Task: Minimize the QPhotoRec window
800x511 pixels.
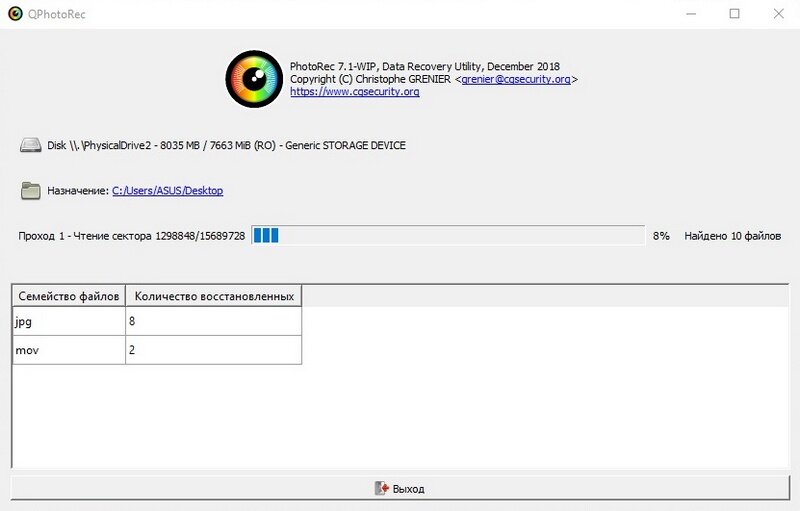Action: pos(691,14)
